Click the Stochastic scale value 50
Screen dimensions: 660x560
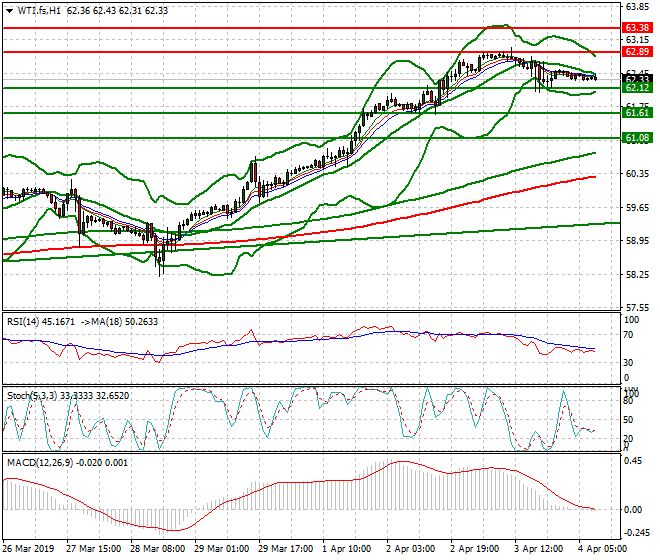[x=628, y=420]
